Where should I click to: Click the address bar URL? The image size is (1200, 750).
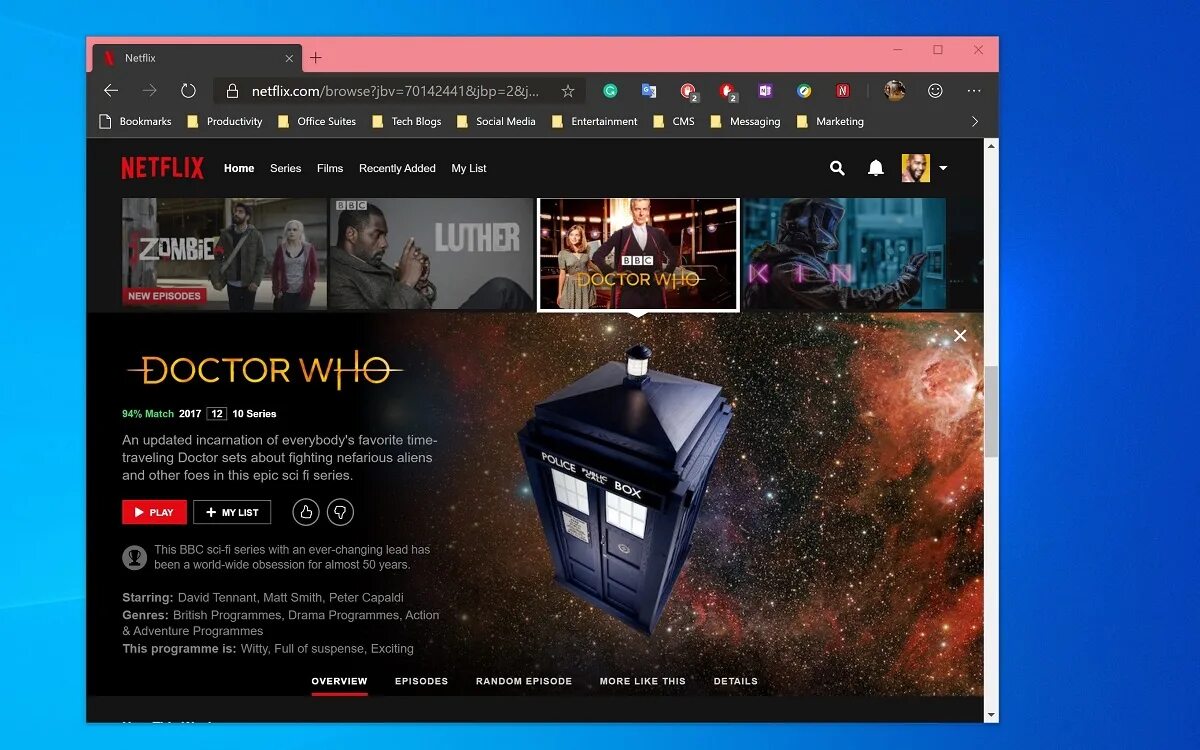tap(395, 91)
